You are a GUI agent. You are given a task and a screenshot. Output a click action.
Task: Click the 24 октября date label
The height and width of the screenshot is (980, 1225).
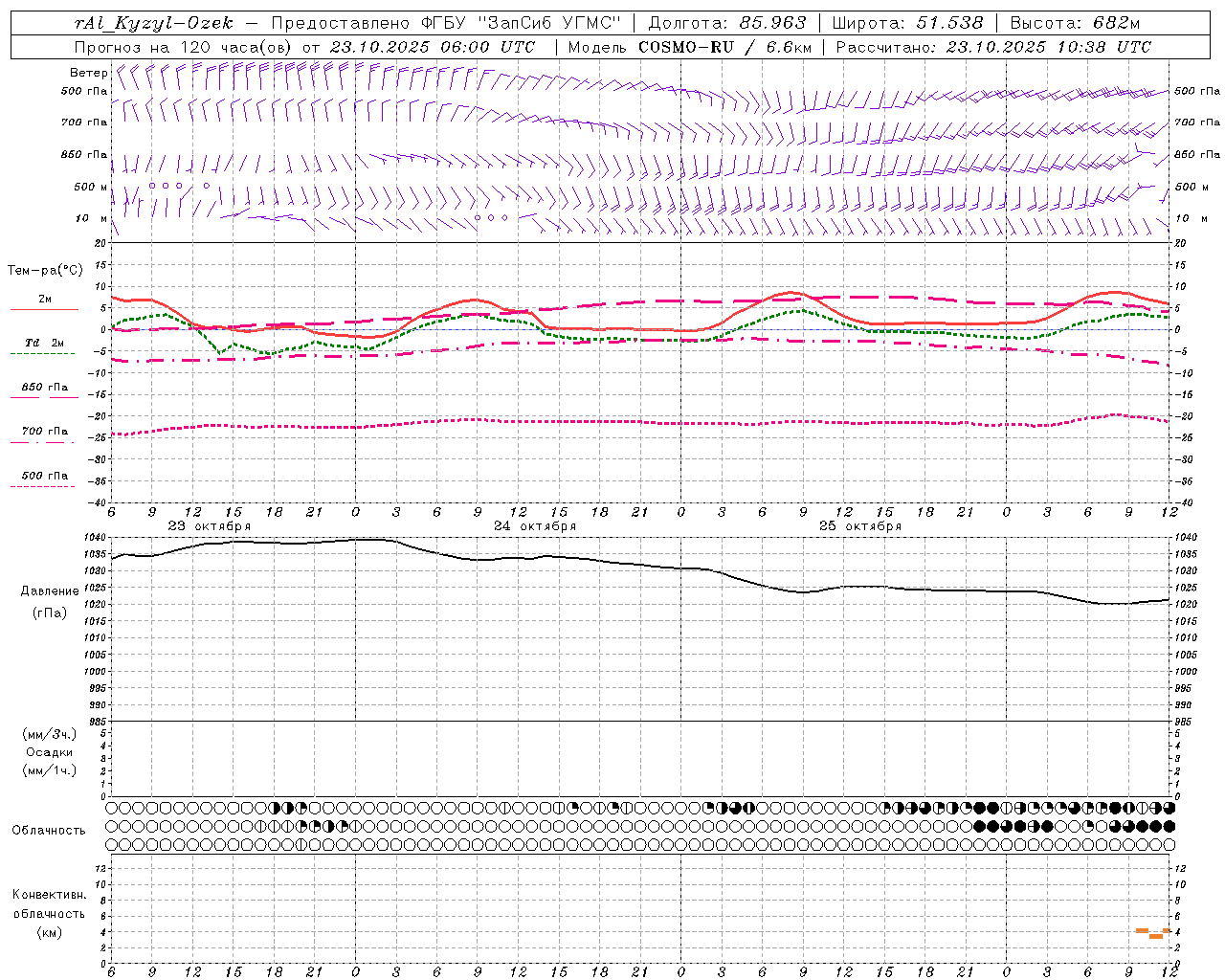coord(535,526)
